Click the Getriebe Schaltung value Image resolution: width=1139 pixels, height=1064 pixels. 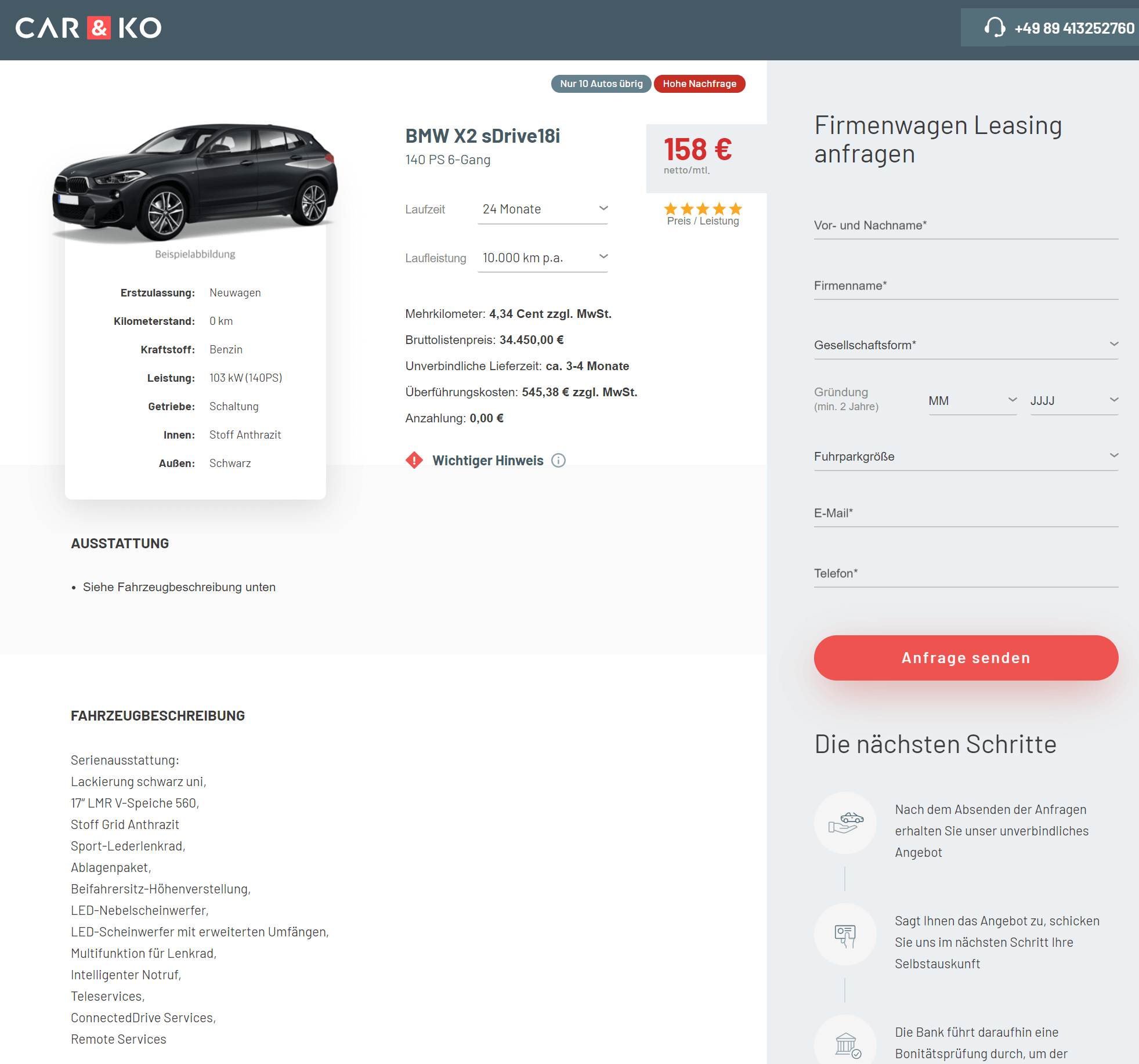click(x=234, y=407)
